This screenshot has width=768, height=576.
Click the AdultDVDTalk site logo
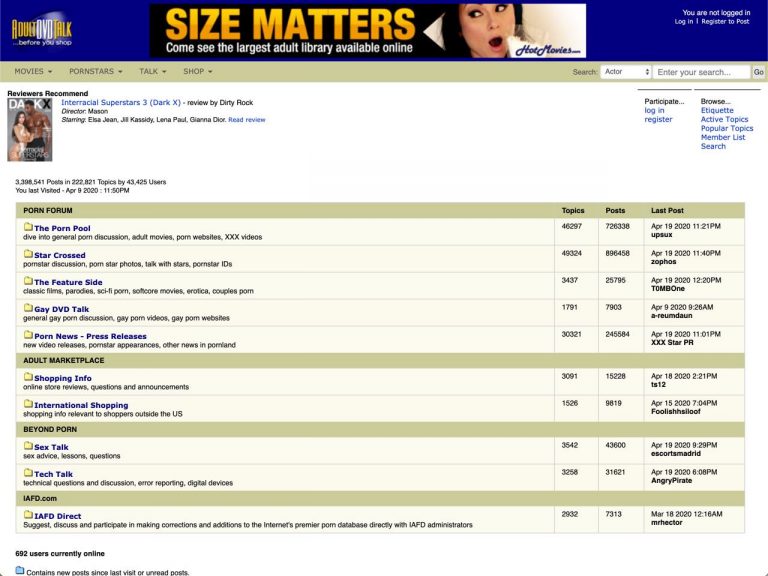pos(42,30)
